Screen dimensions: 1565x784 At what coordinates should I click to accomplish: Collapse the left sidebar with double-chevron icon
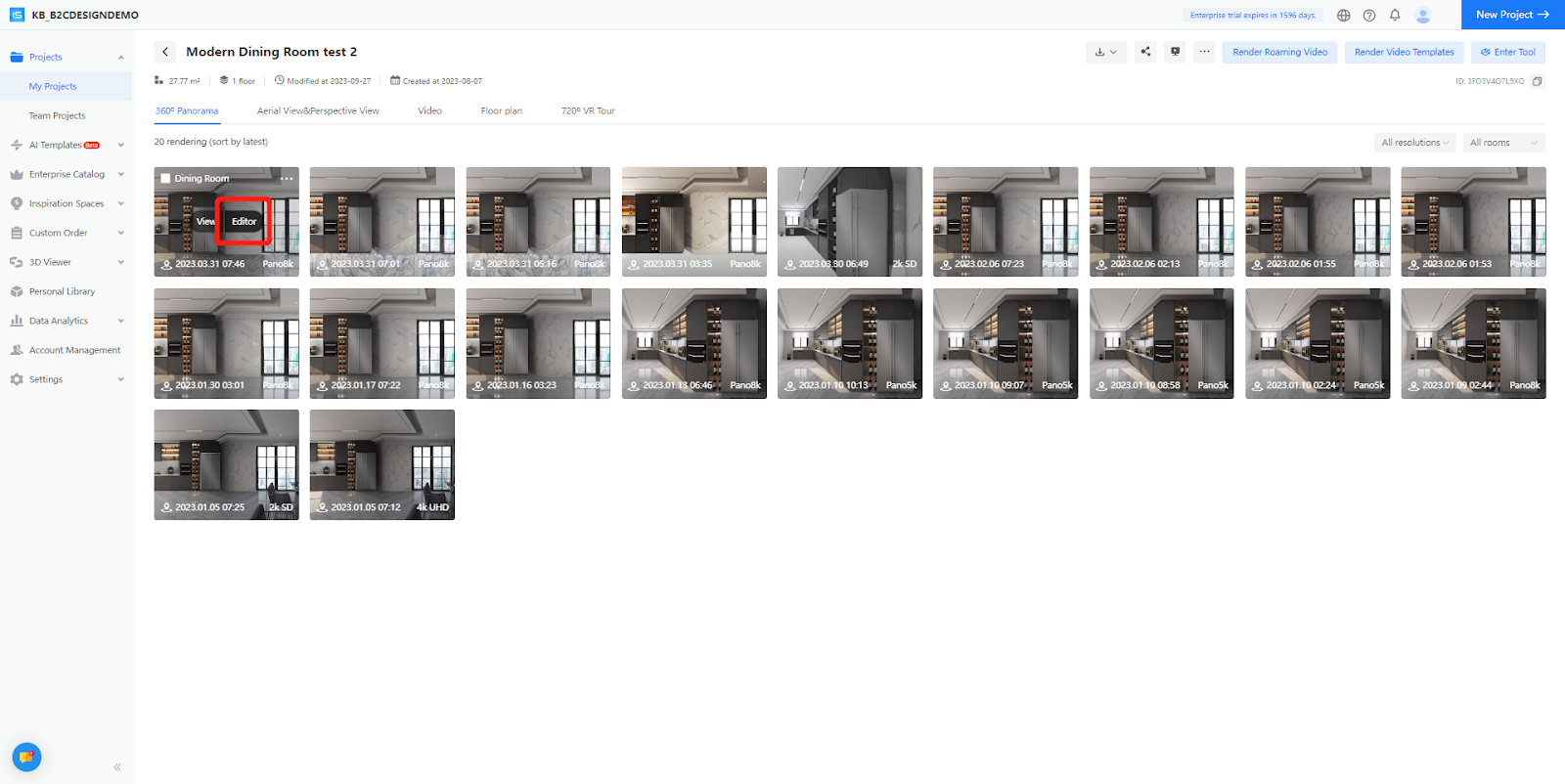[117, 767]
